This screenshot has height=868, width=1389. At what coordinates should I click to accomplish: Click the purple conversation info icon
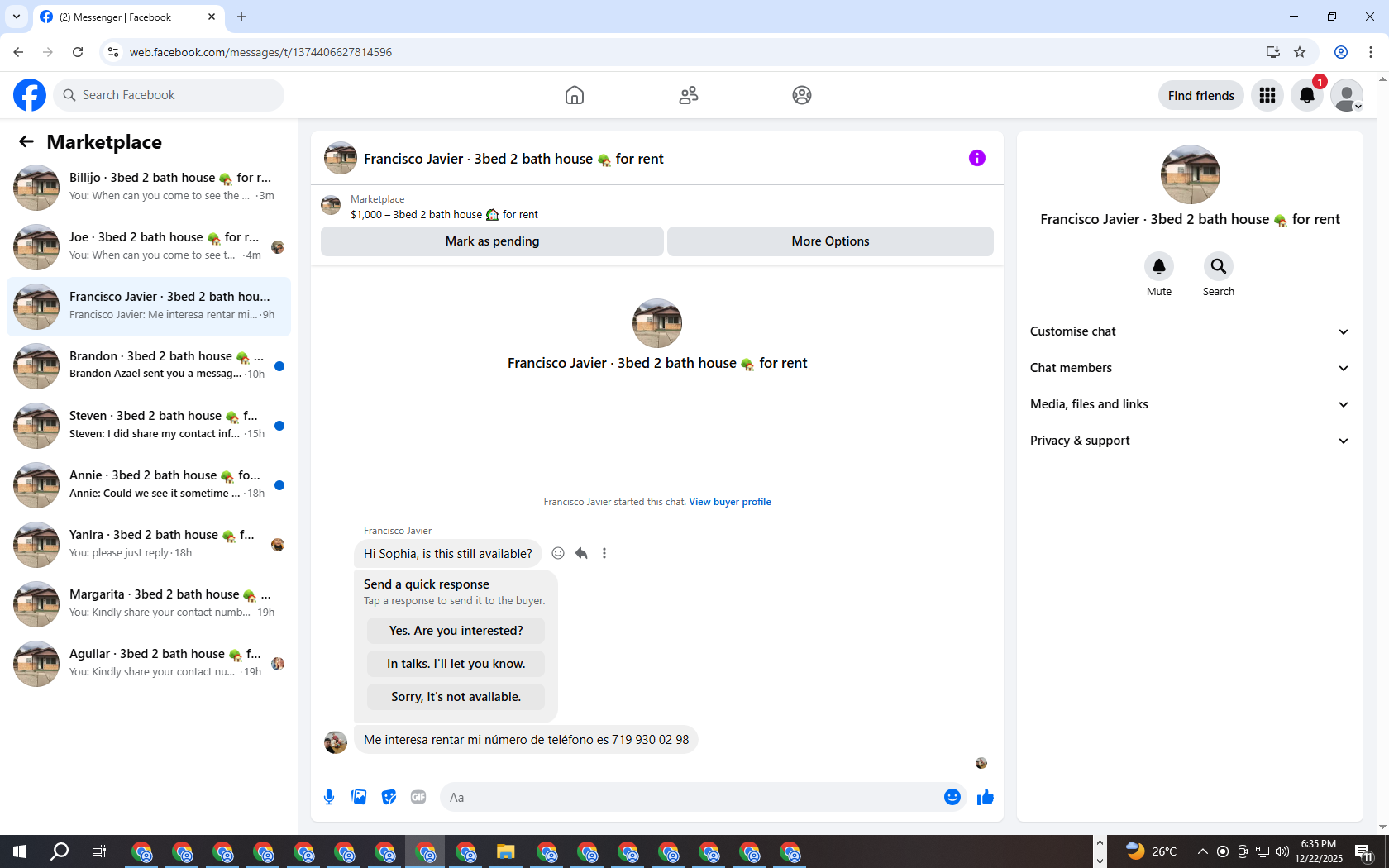coord(977,158)
